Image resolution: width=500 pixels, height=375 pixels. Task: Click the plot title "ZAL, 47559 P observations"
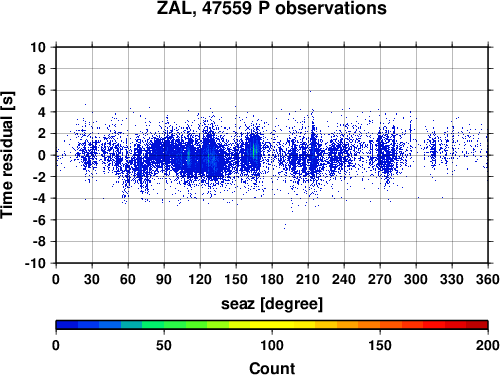(272, 8)
